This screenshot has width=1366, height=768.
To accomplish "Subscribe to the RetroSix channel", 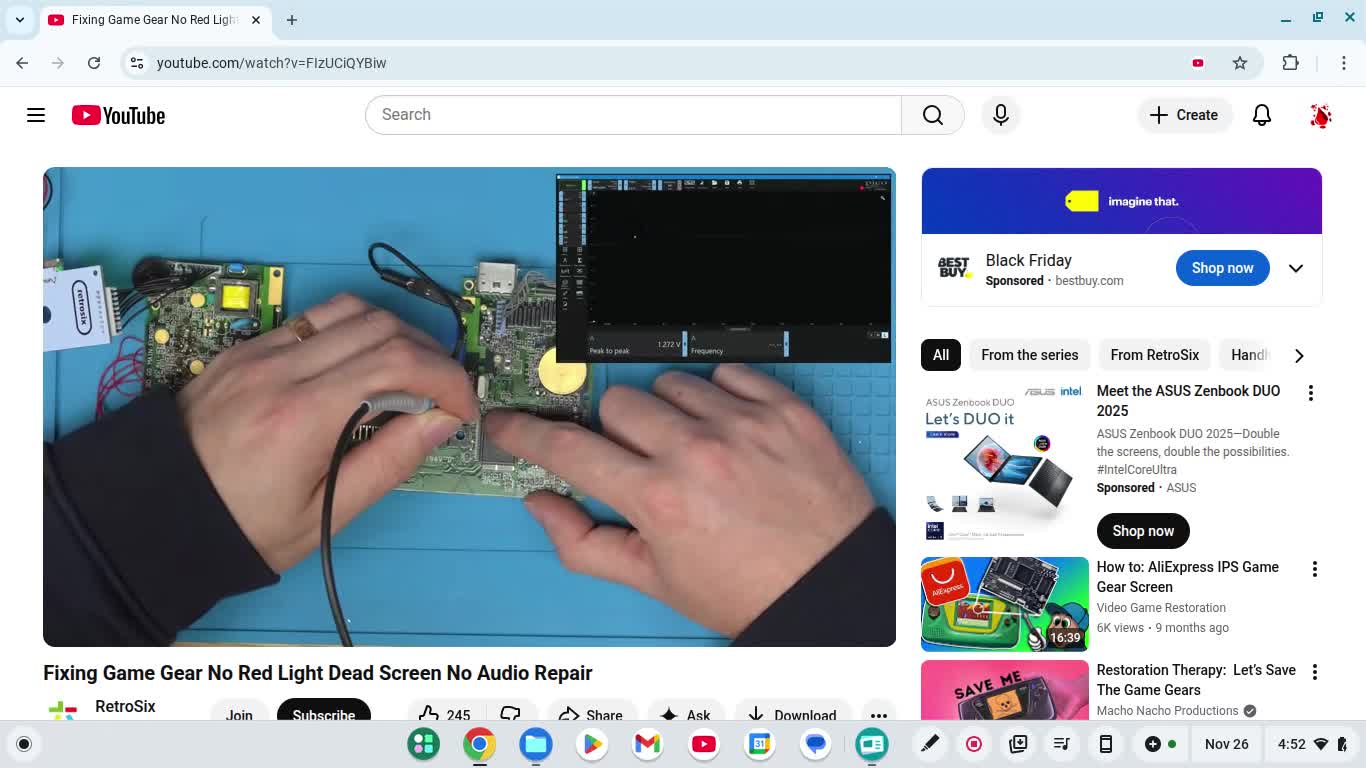I will [x=323, y=714].
